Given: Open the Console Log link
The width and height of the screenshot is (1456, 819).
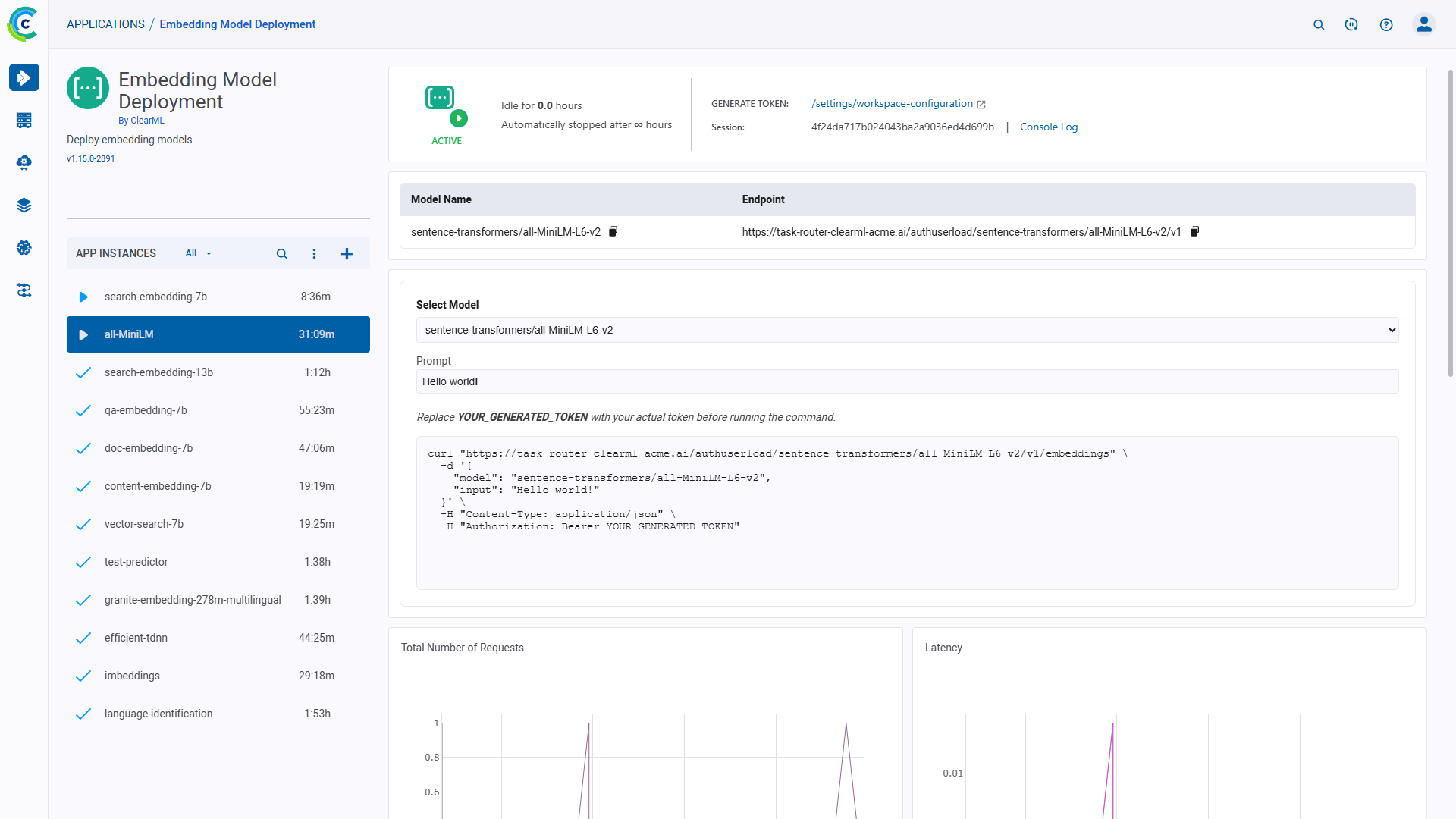Looking at the screenshot, I should coord(1049,127).
